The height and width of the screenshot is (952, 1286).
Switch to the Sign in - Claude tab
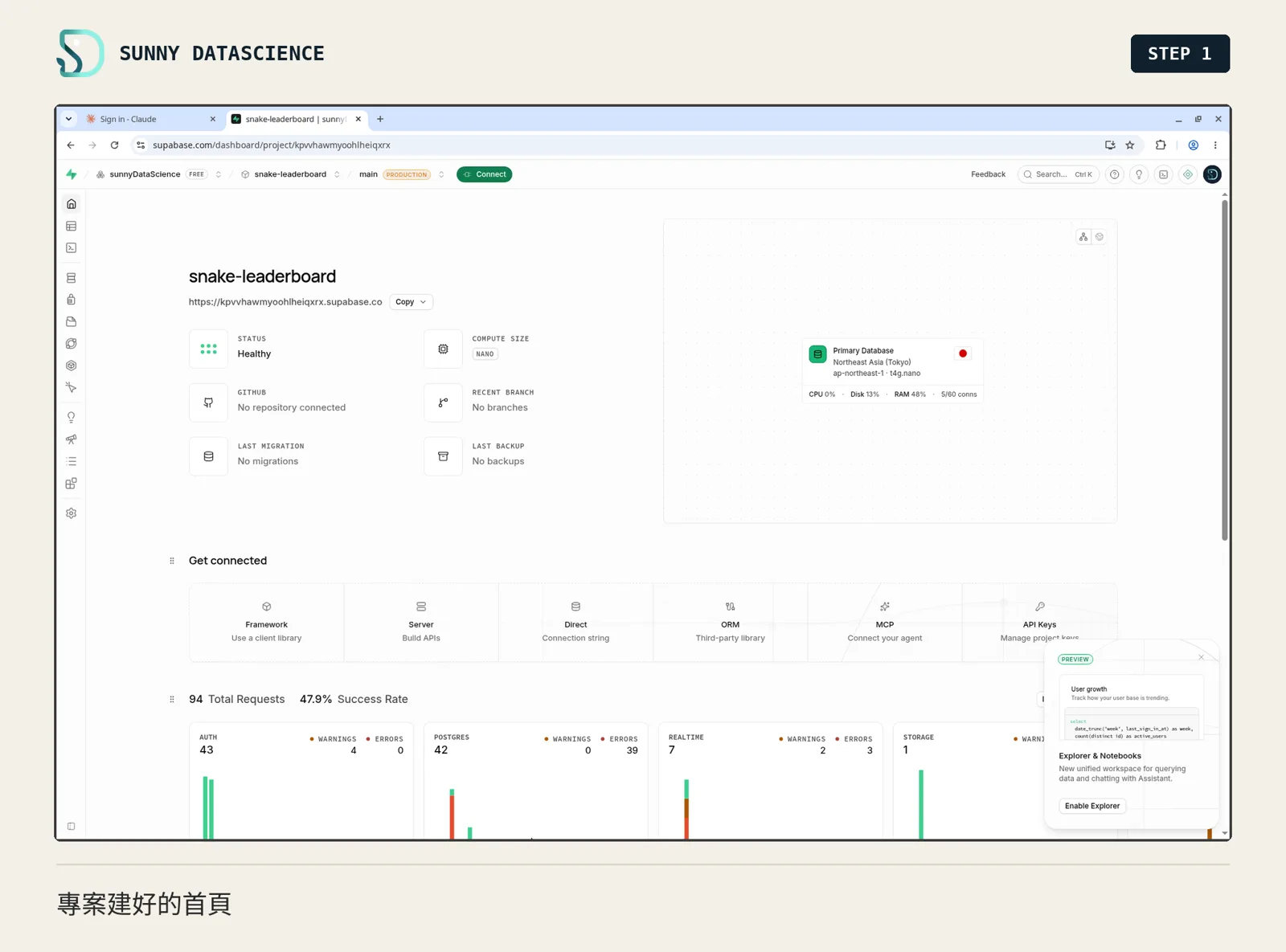coord(150,119)
